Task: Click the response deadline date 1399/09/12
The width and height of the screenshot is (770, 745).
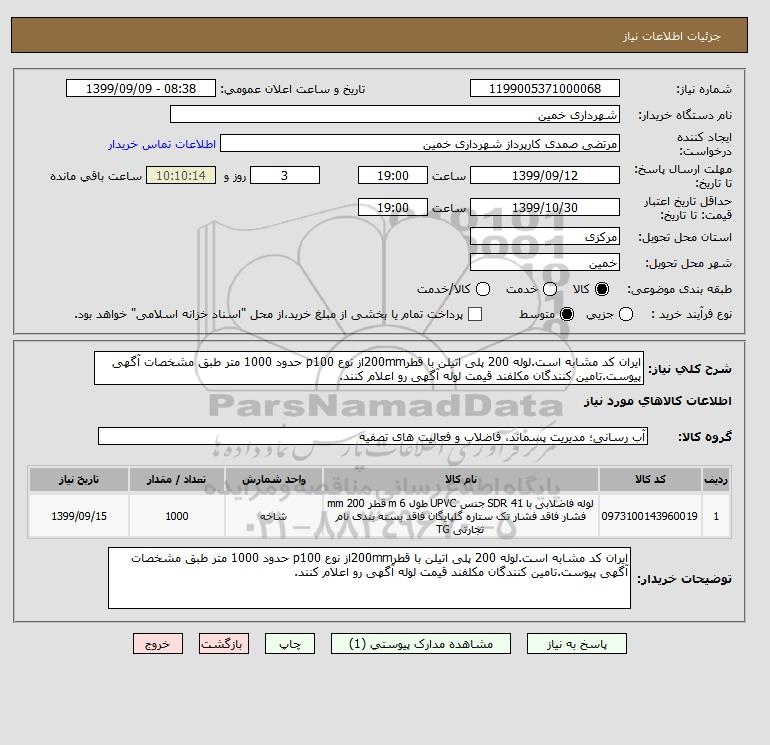Action: coord(545,175)
